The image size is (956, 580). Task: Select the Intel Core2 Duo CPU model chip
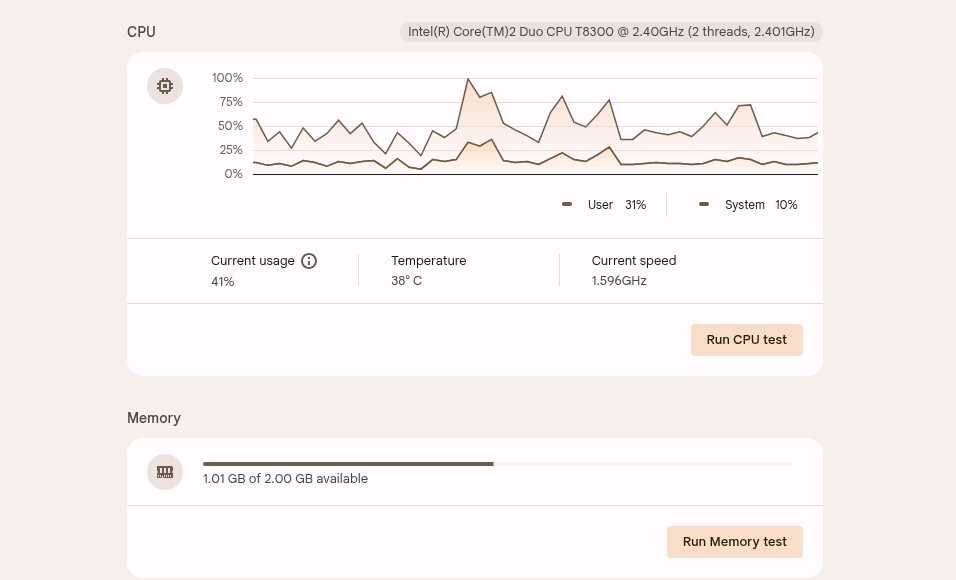[611, 32]
